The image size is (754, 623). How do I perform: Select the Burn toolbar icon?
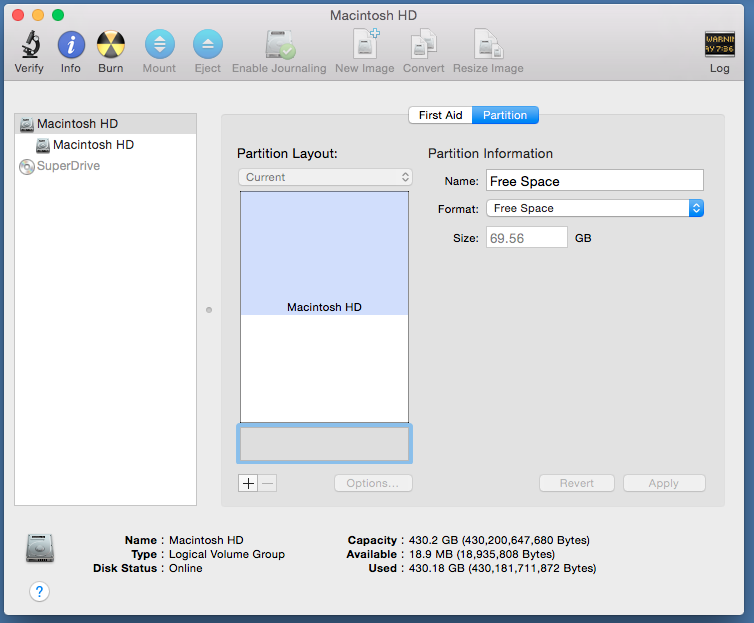point(111,44)
